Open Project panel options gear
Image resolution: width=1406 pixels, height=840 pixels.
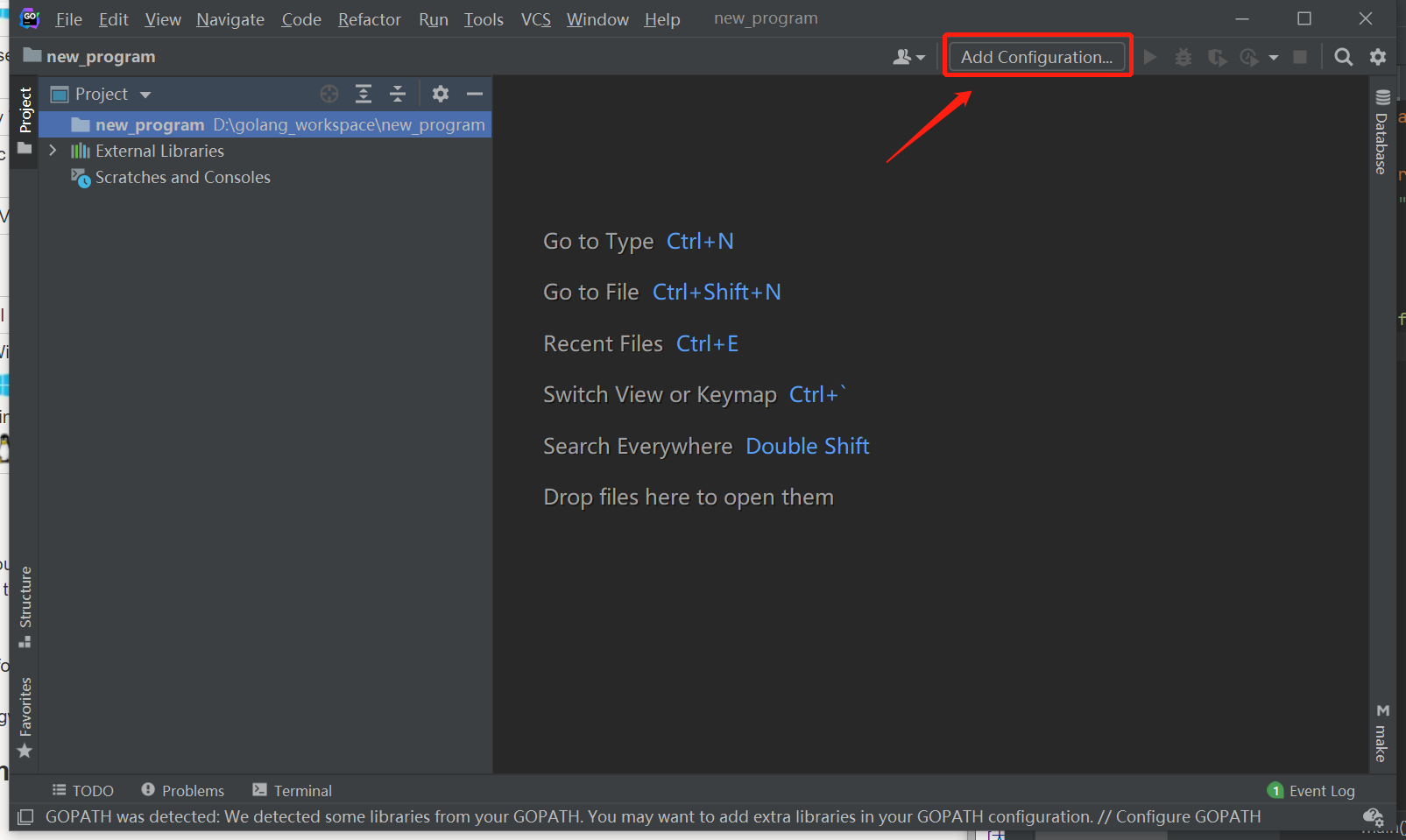pos(441,94)
